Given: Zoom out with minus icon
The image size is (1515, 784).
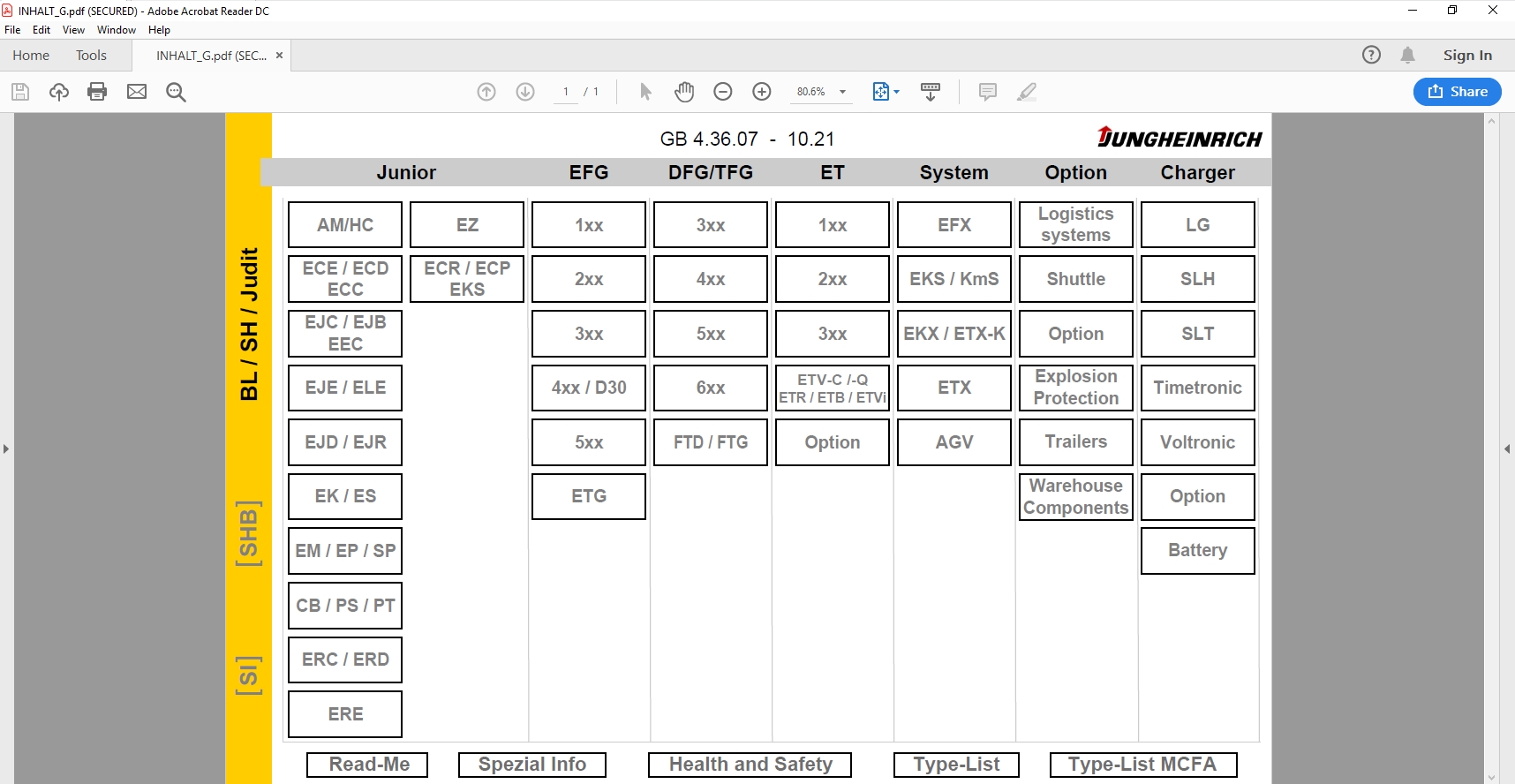Looking at the screenshot, I should (x=723, y=92).
